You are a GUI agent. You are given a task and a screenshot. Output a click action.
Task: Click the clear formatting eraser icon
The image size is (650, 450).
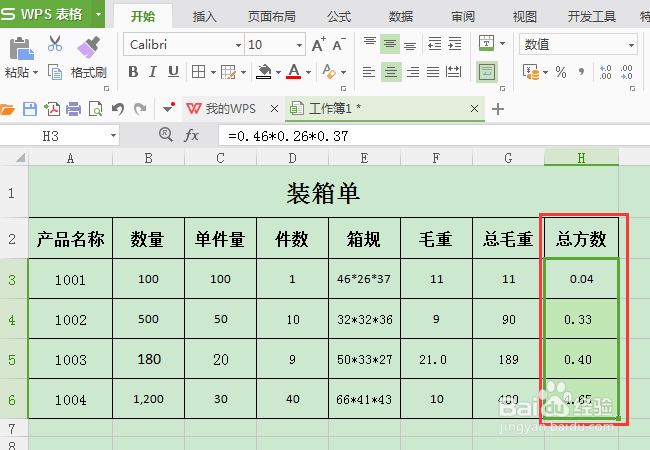coord(329,72)
